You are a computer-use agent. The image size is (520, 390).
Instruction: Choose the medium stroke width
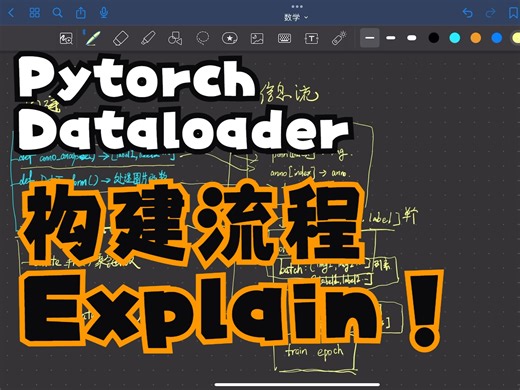[x=391, y=38]
